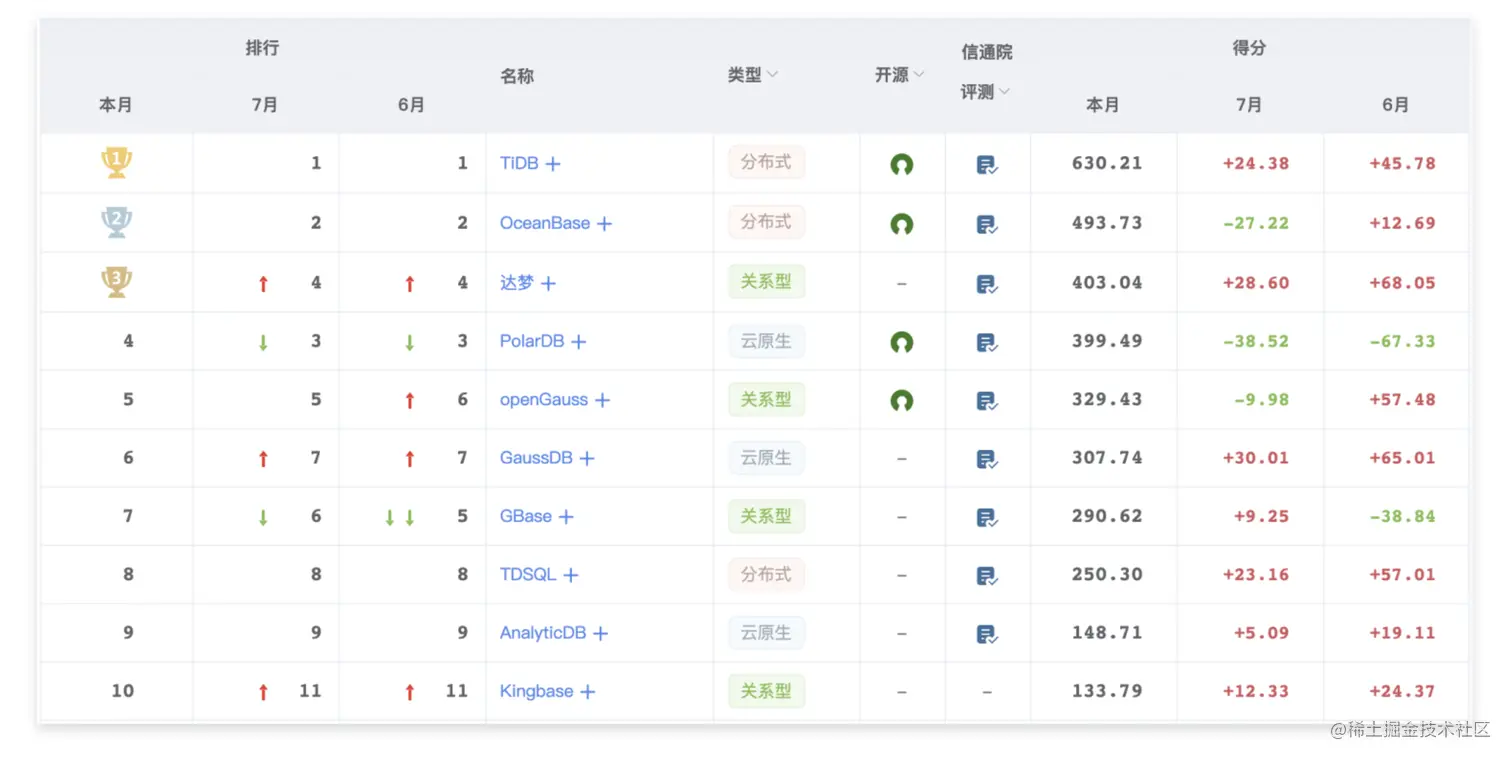Click the evaluation report icon for TiDB

coord(987,166)
